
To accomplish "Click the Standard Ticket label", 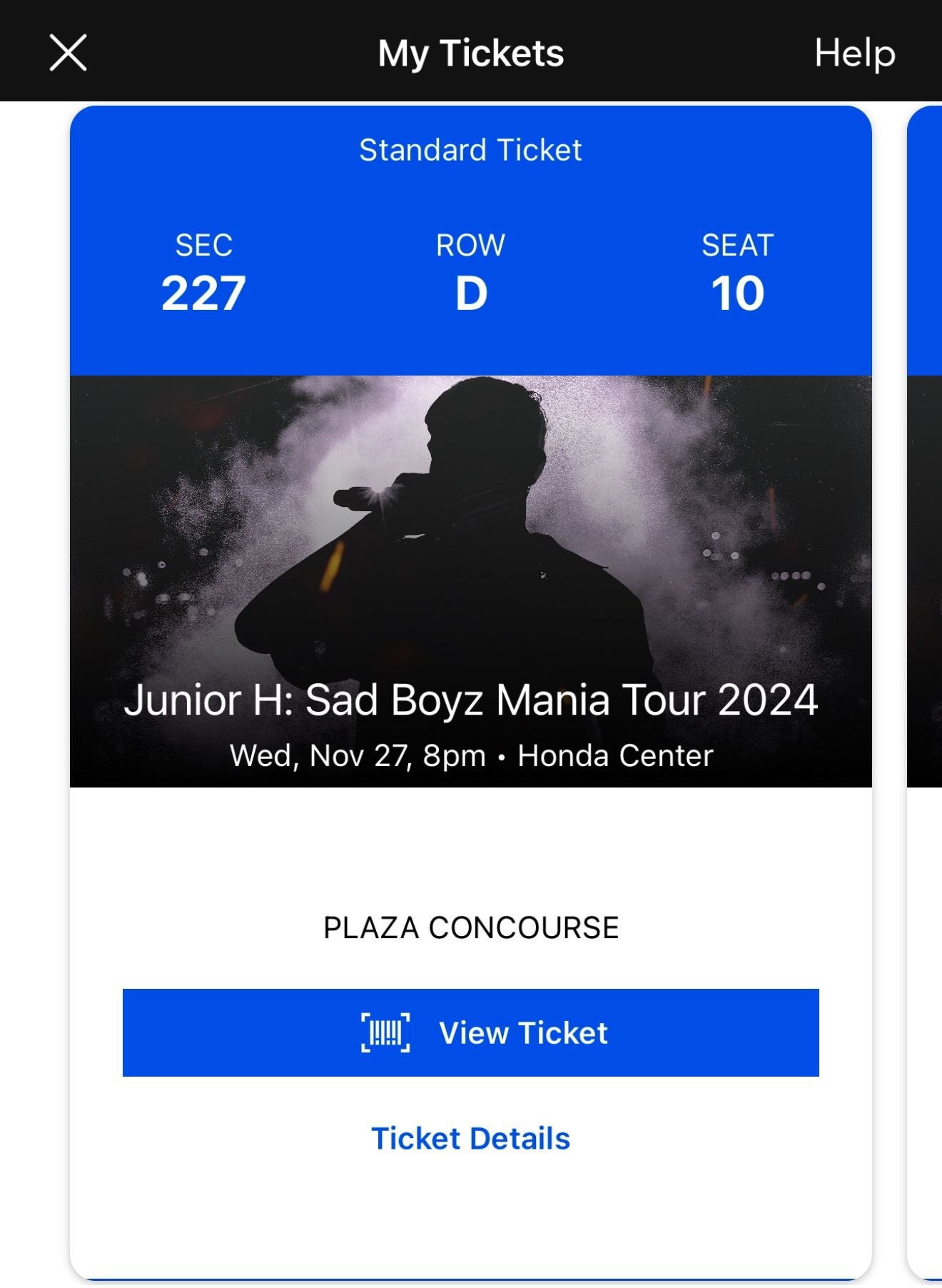I will (x=471, y=150).
